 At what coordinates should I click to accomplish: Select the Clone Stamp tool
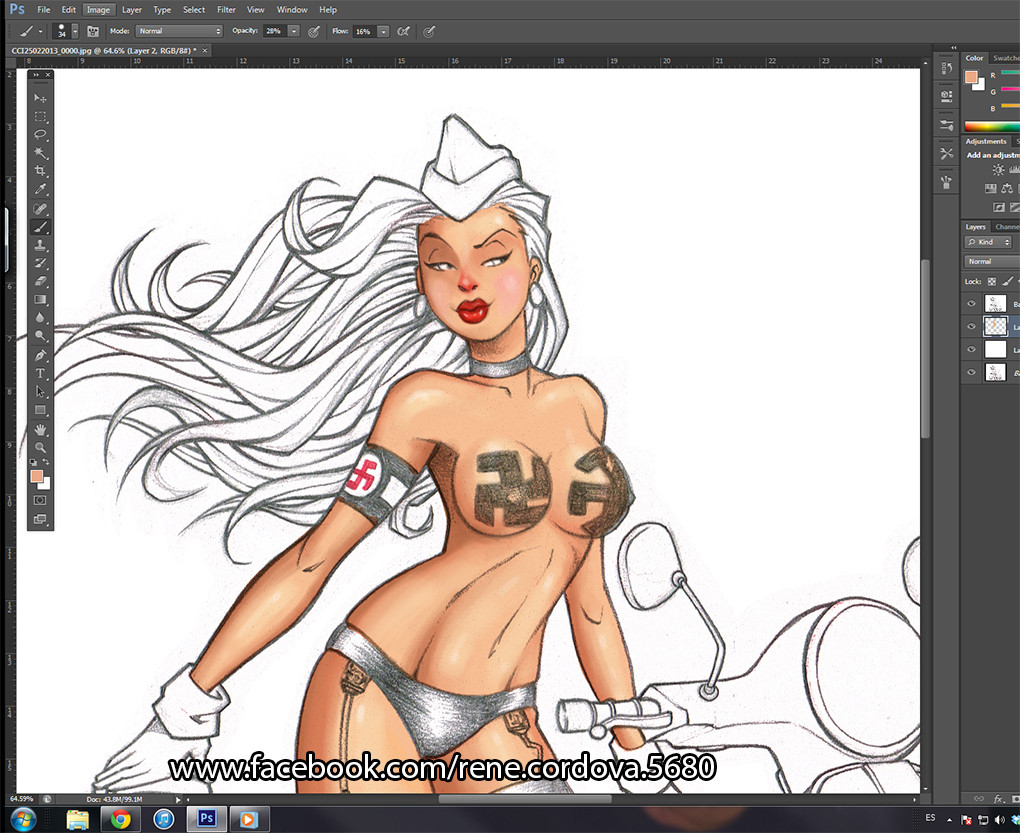(x=40, y=245)
